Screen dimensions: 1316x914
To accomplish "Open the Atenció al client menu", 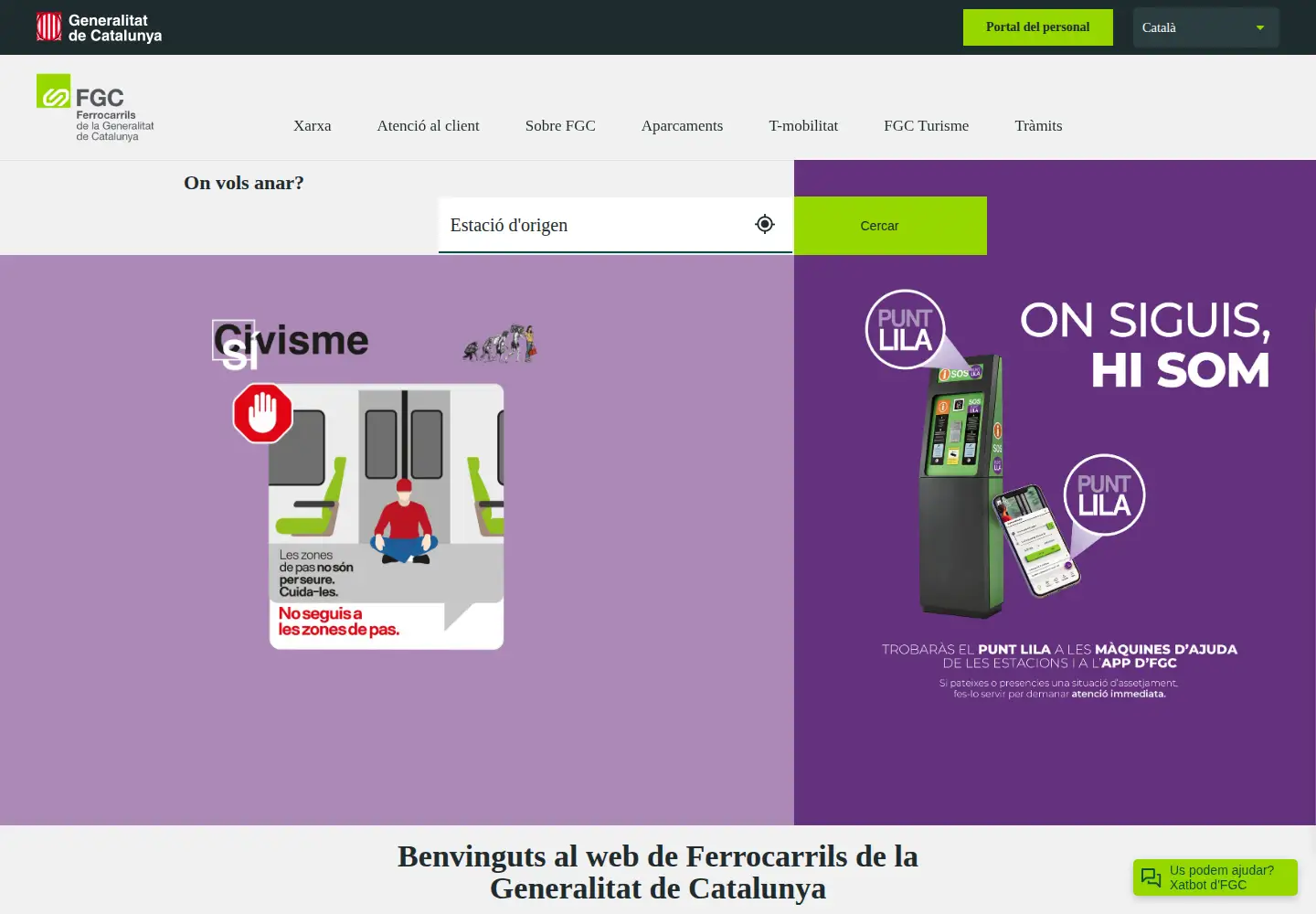I will tap(428, 126).
